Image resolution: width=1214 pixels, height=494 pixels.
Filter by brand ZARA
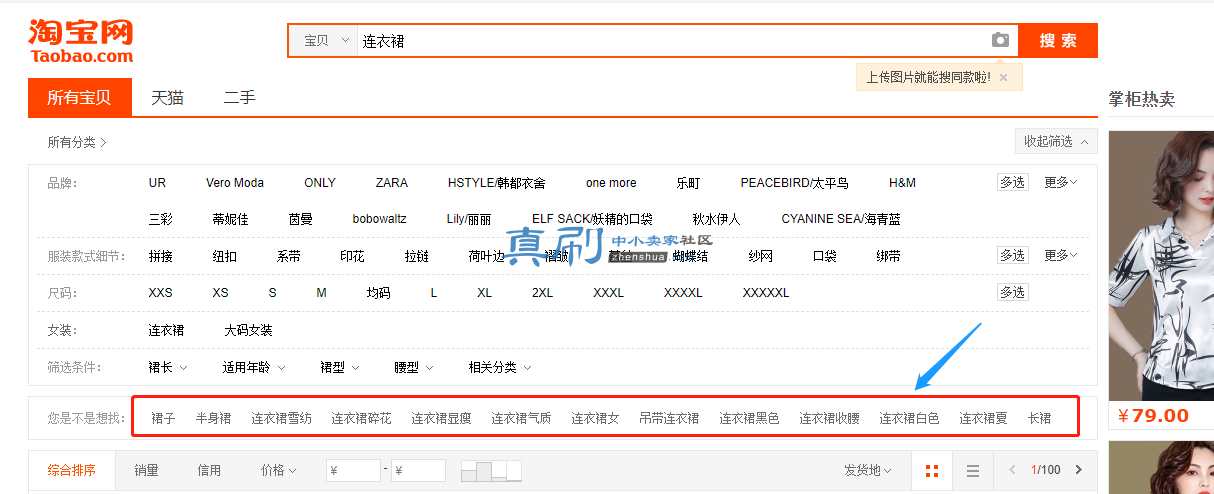pyautogui.click(x=392, y=183)
